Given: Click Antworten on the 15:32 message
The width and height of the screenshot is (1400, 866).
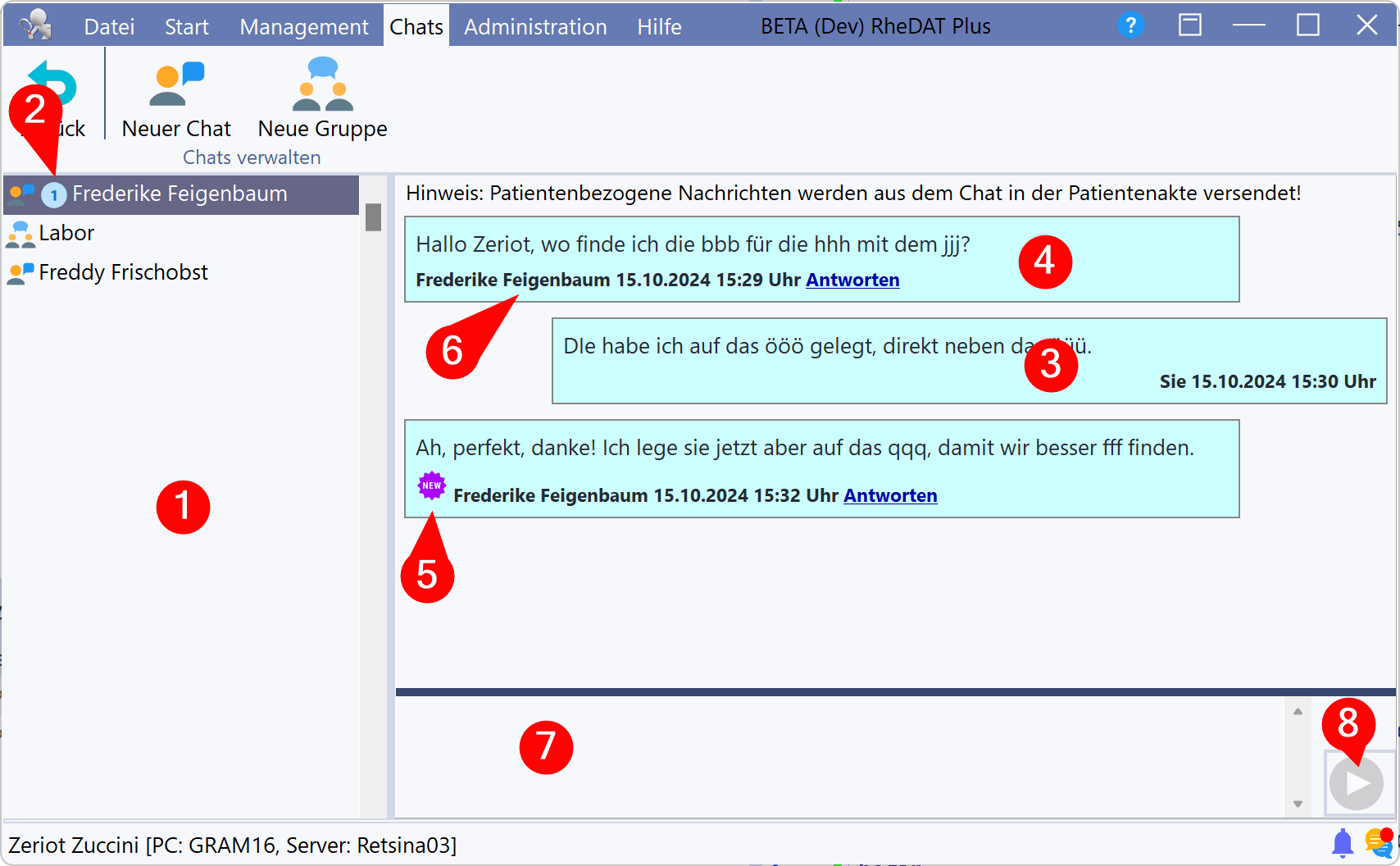Looking at the screenshot, I should [x=890, y=495].
